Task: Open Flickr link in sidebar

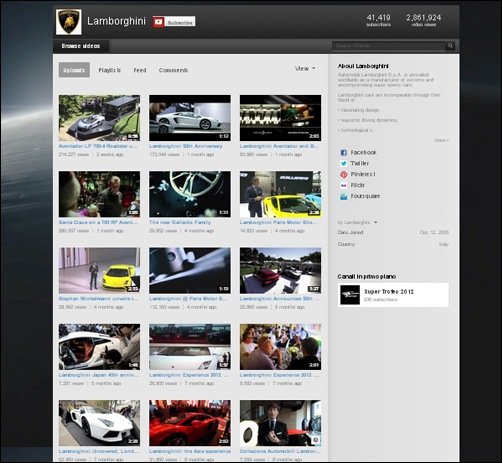Action: (x=357, y=185)
